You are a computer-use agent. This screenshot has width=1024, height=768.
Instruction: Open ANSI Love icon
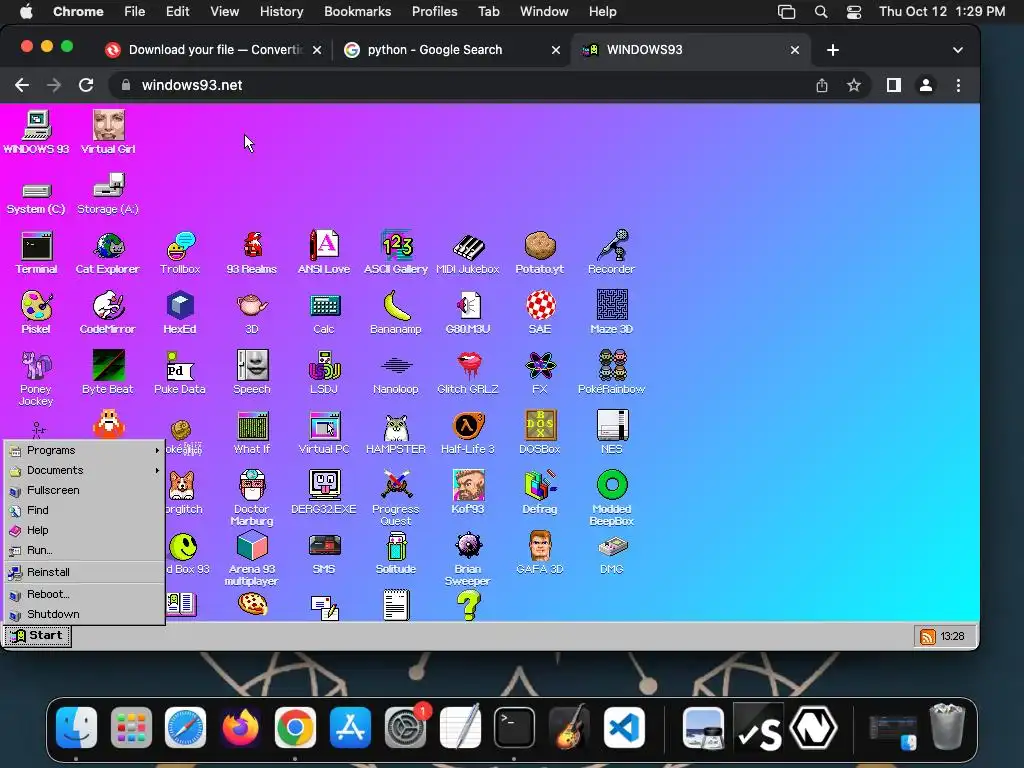click(324, 253)
